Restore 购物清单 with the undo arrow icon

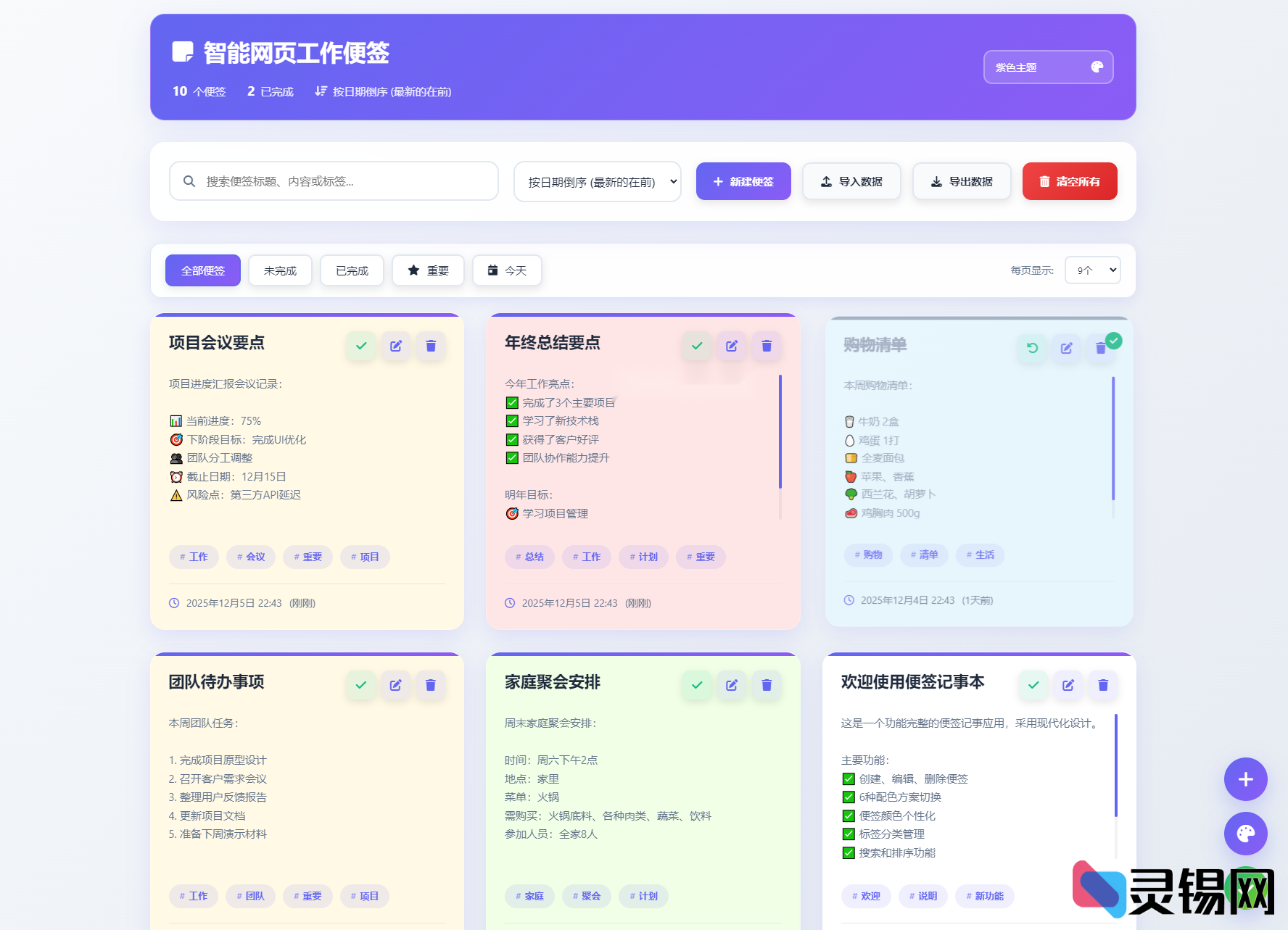click(x=1031, y=348)
